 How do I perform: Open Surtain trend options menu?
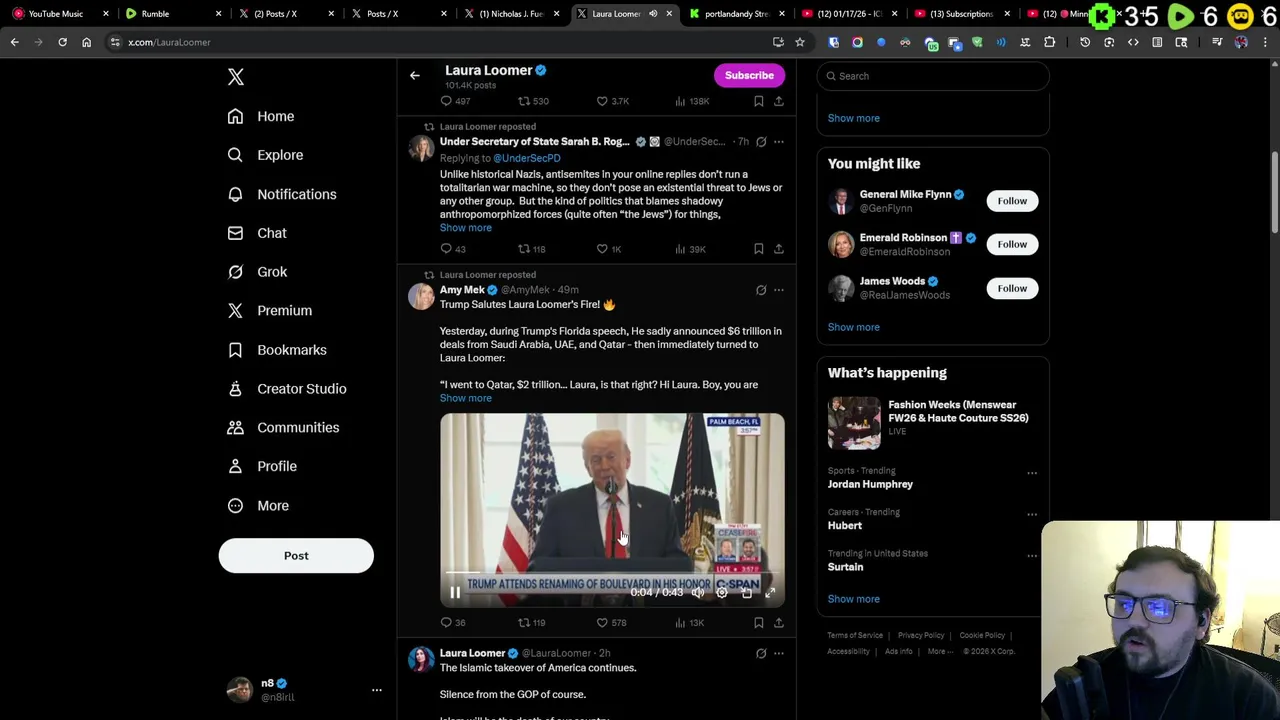[1032, 556]
